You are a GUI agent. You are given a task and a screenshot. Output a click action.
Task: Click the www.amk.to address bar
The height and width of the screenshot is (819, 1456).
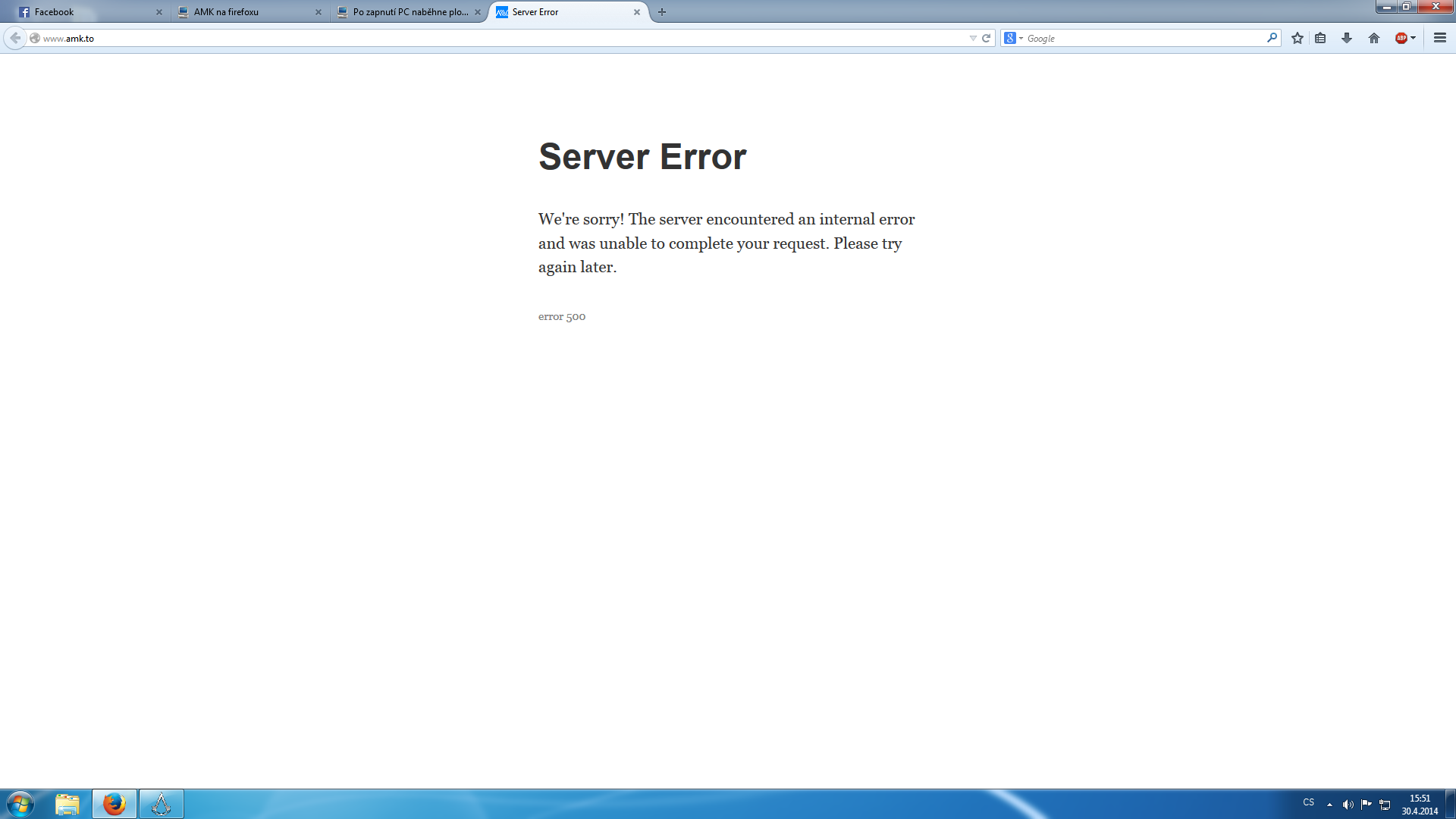(455, 38)
